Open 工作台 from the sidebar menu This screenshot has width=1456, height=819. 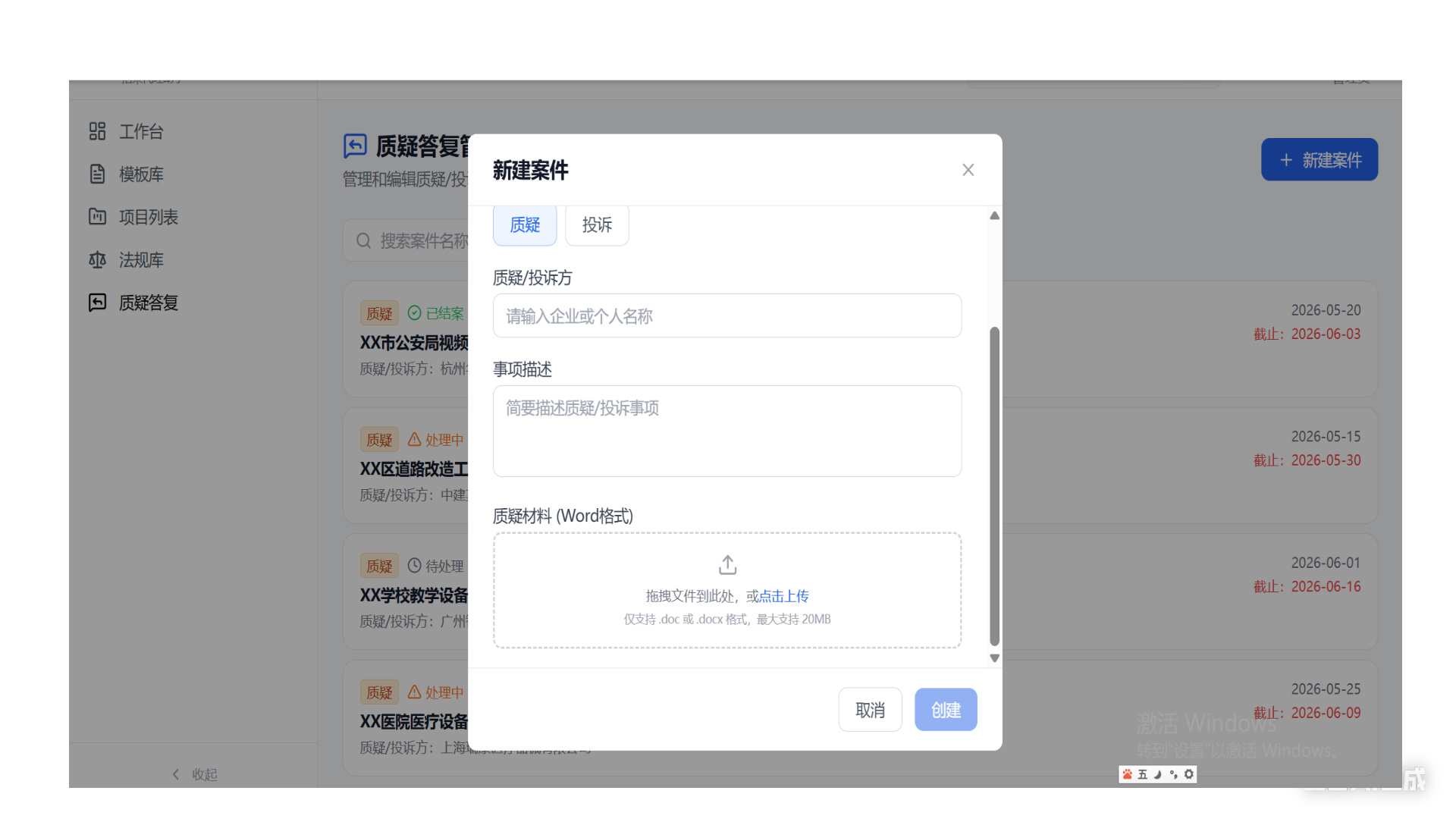pyautogui.click(x=141, y=131)
